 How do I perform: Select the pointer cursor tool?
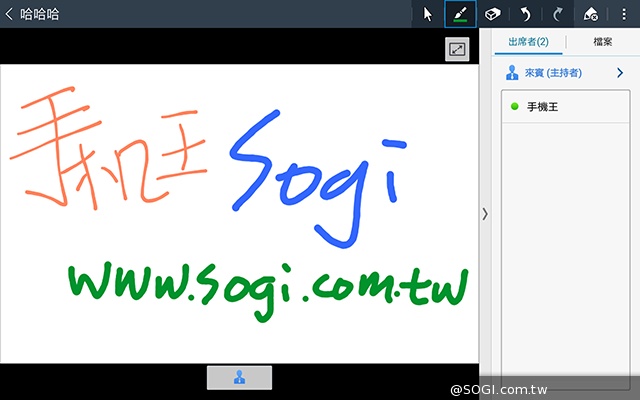pyautogui.click(x=427, y=14)
